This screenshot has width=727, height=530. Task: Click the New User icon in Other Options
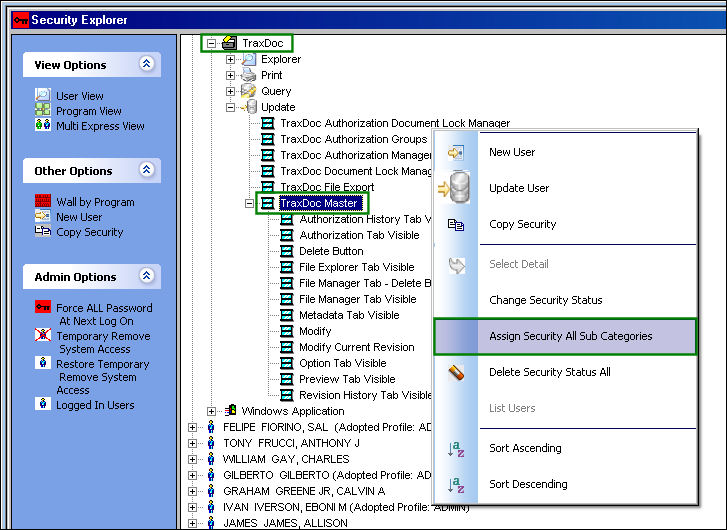pyautogui.click(x=43, y=216)
